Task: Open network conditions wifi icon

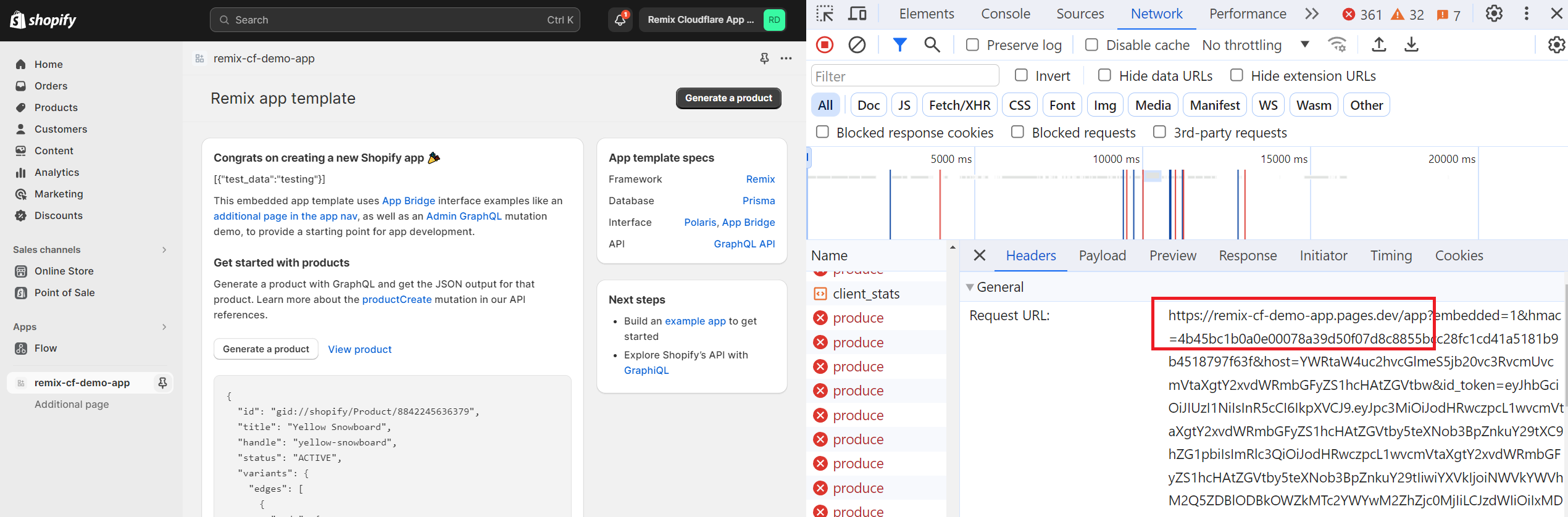Action: [1337, 44]
